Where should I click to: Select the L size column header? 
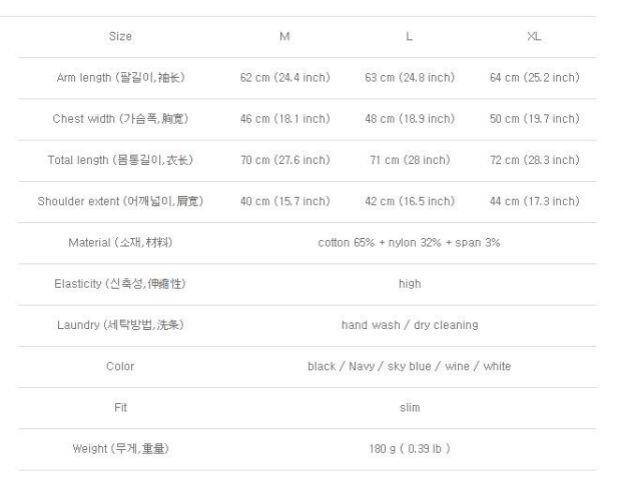[x=409, y=36]
